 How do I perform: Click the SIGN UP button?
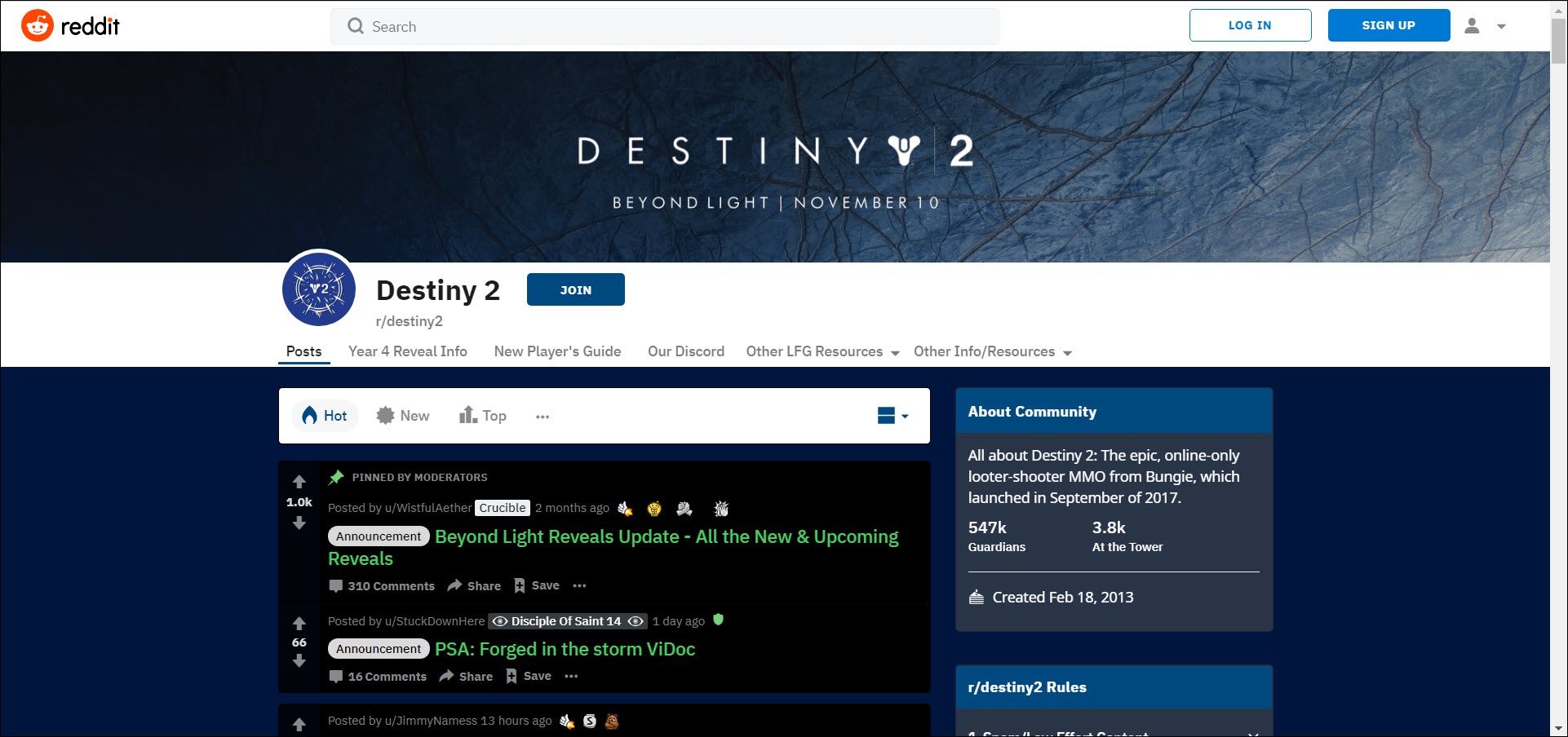(x=1389, y=25)
